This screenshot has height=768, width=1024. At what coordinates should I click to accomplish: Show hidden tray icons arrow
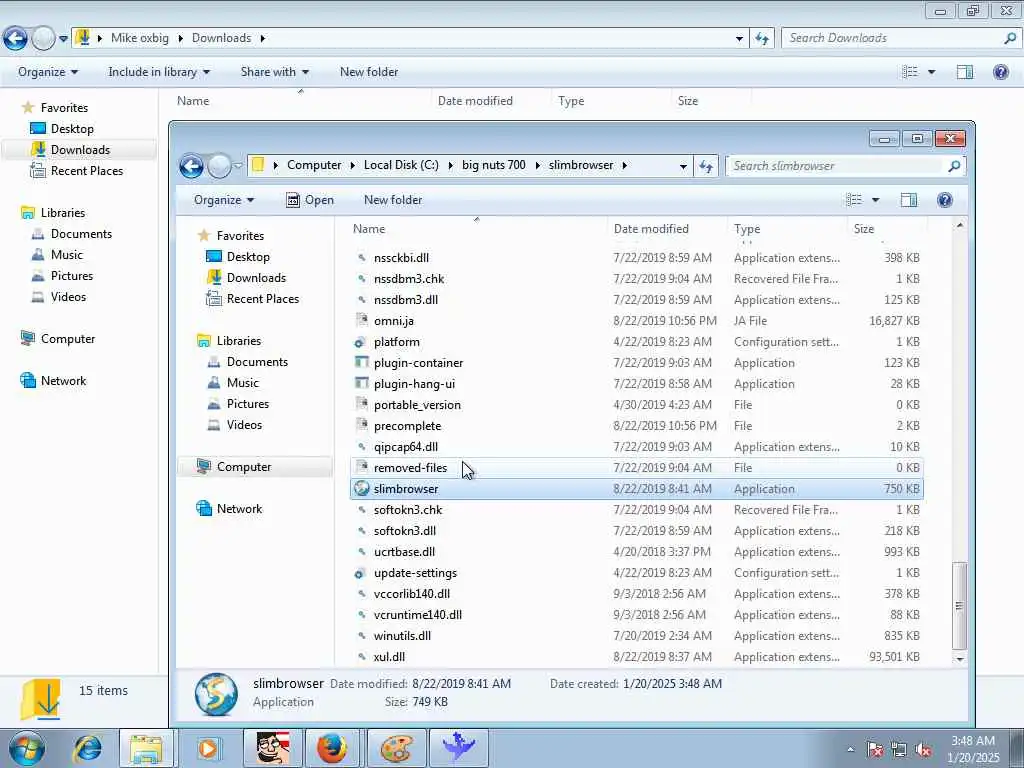click(850, 750)
